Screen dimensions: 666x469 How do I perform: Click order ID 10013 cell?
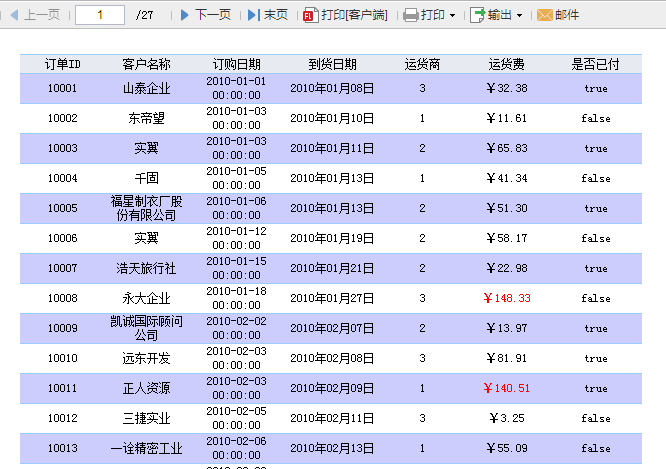62,448
